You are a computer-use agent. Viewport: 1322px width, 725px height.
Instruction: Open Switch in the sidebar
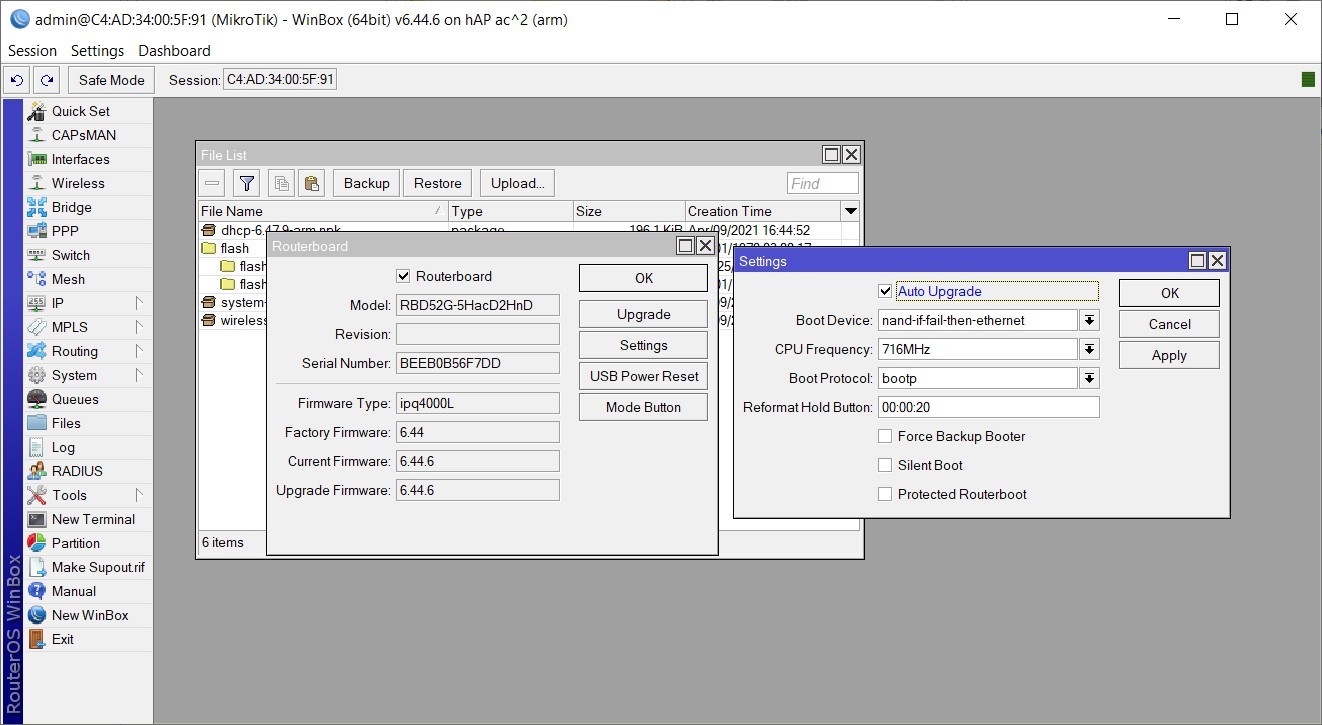coord(88,255)
